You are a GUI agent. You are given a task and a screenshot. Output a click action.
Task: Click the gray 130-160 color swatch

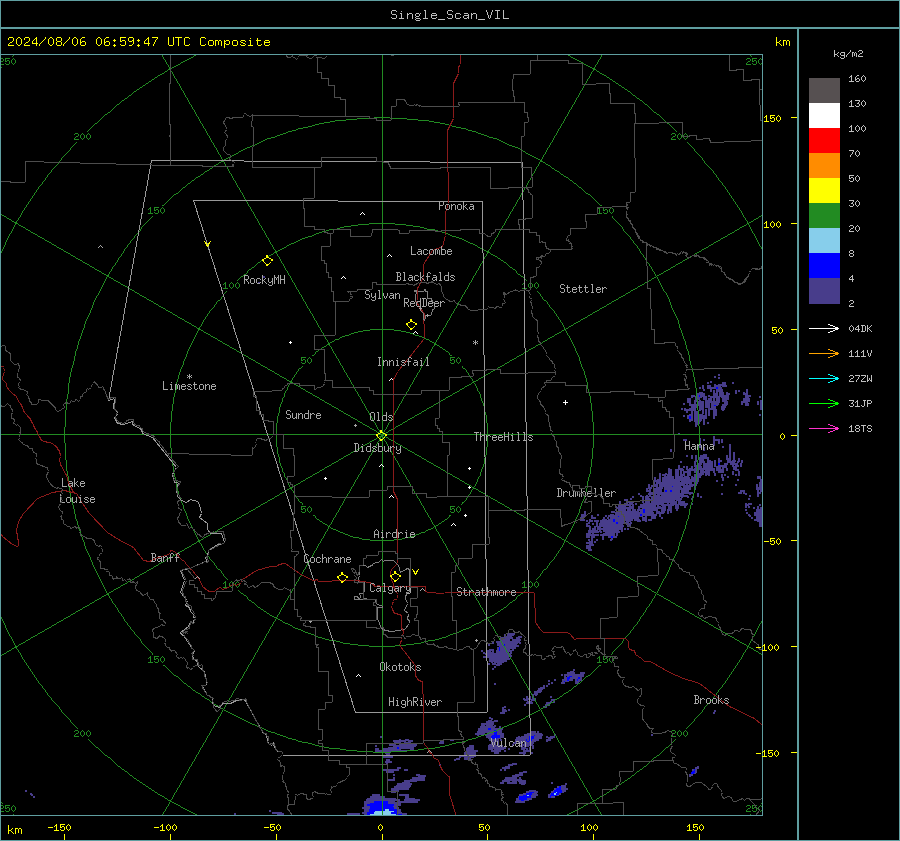point(824,91)
